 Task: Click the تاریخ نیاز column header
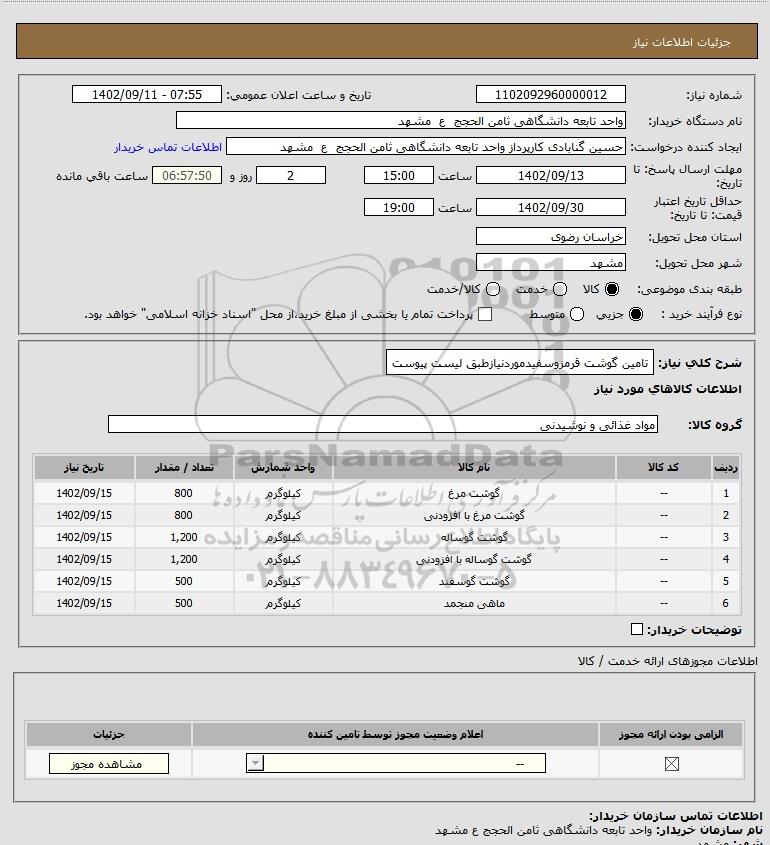(84, 467)
